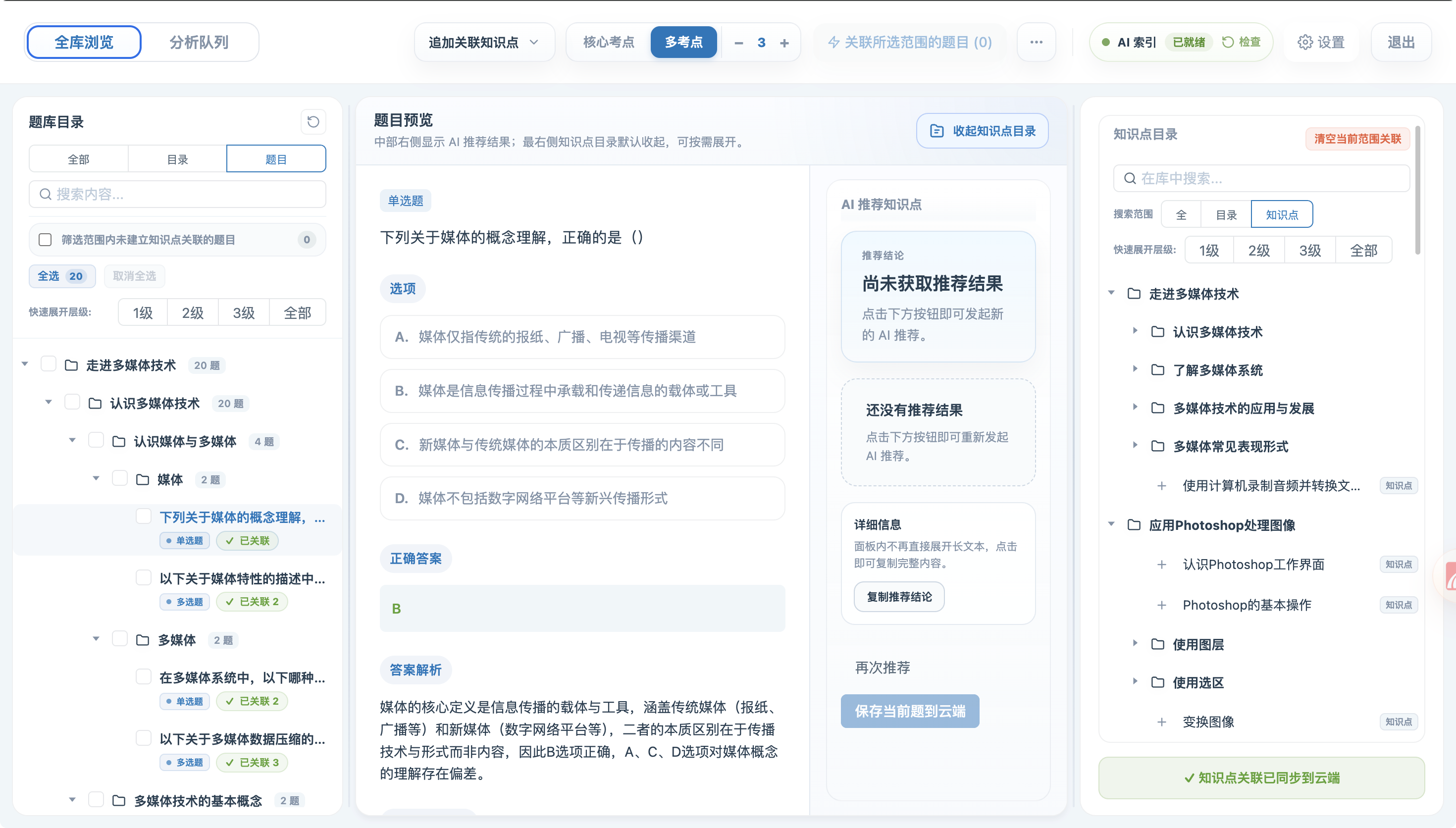The height and width of the screenshot is (828, 1456).
Task: Click the minus icon to decrease 多考点 count
Action: [738, 43]
